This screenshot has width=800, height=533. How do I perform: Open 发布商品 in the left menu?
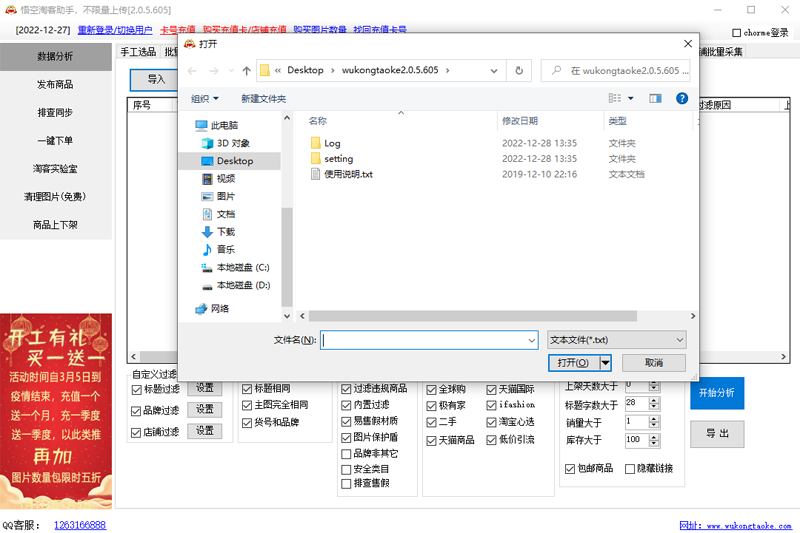click(55, 85)
